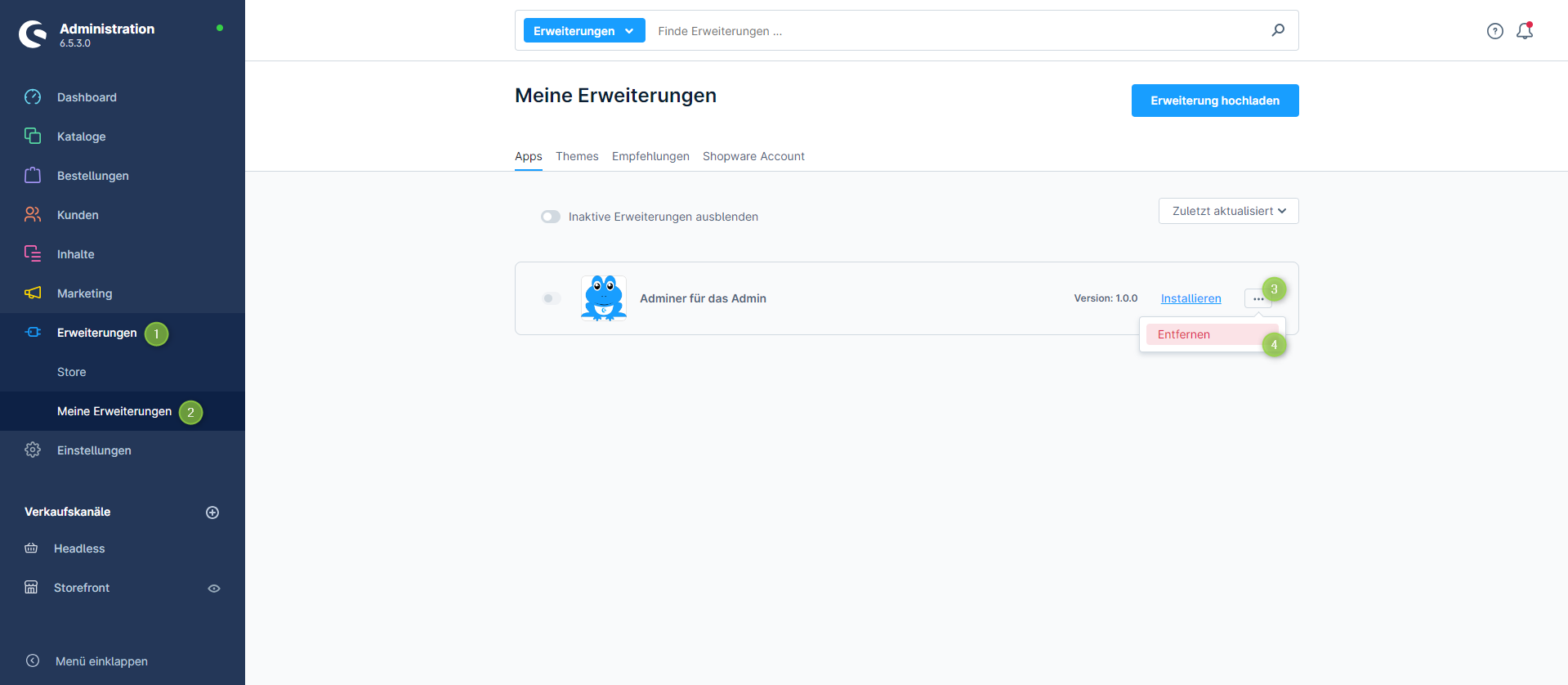Open the three-dot menu for Adminer
Image resolution: width=1568 pixels, height=685 pixels.
point(1257,299)
